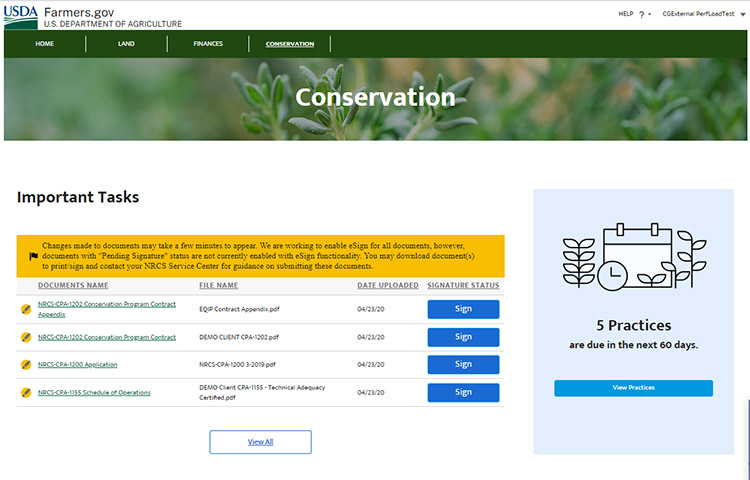
Task: Click the flag icon in yellow notice banner
Action: pos(33,256)
